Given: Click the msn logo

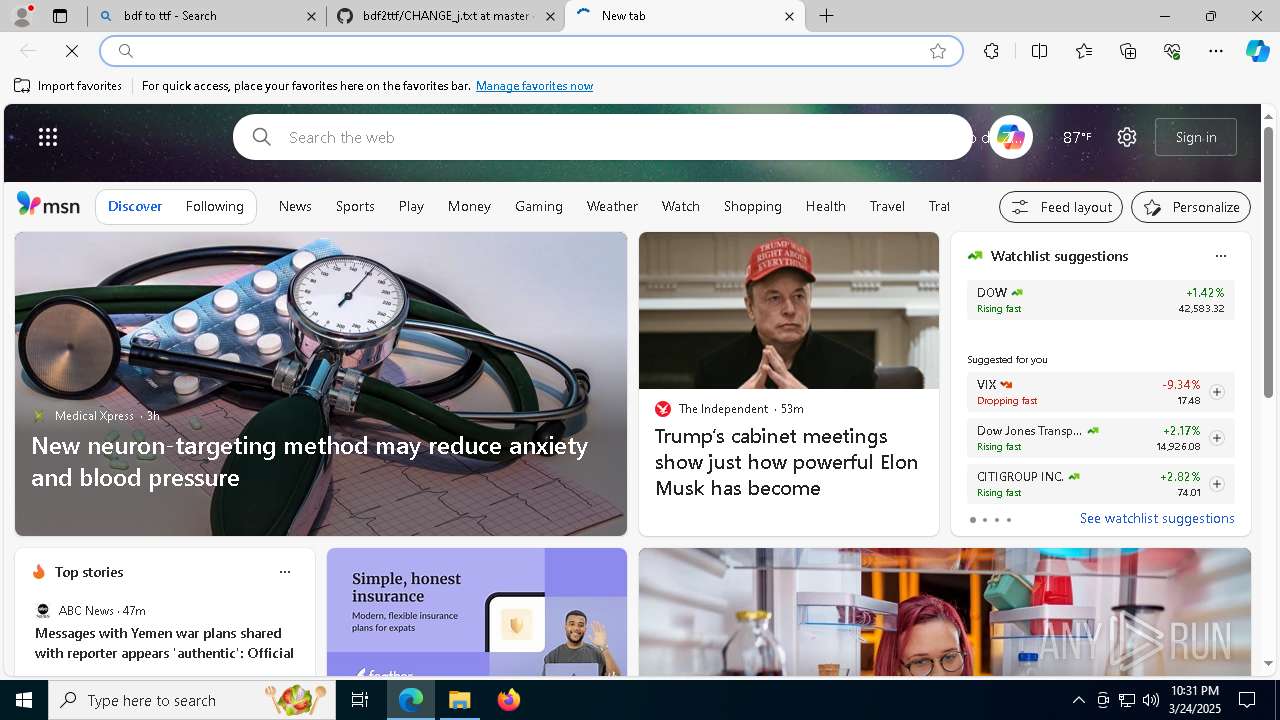Looking at the screenshot, I should coord(48,205).
